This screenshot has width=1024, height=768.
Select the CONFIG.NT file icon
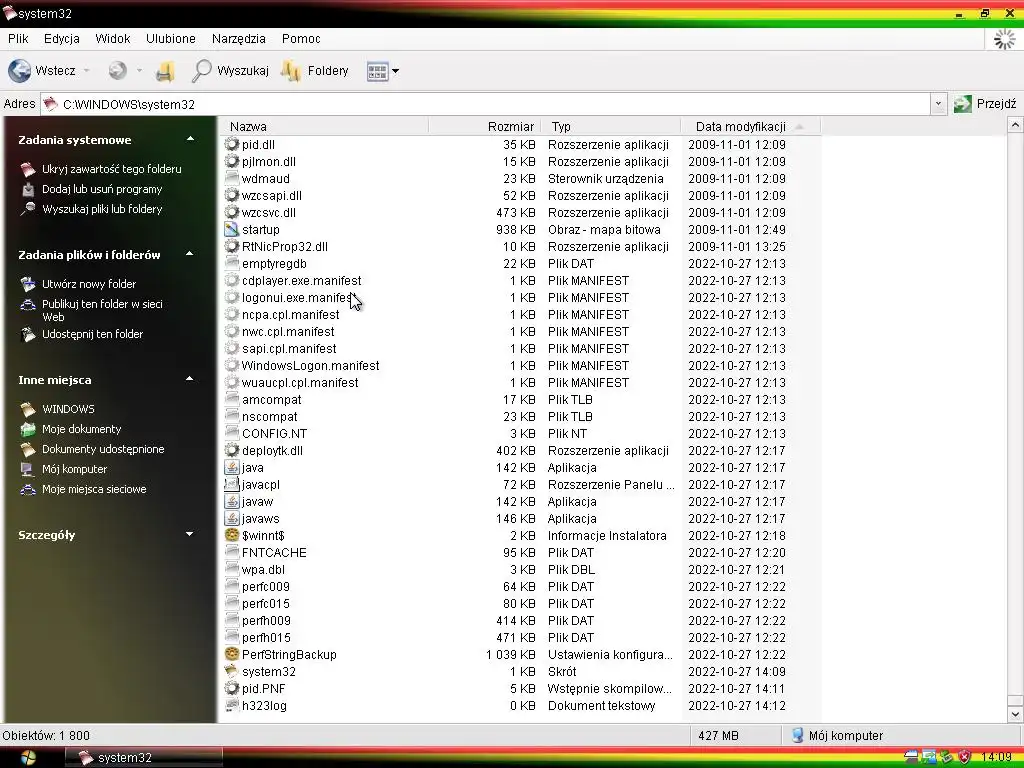coord(232,434)
